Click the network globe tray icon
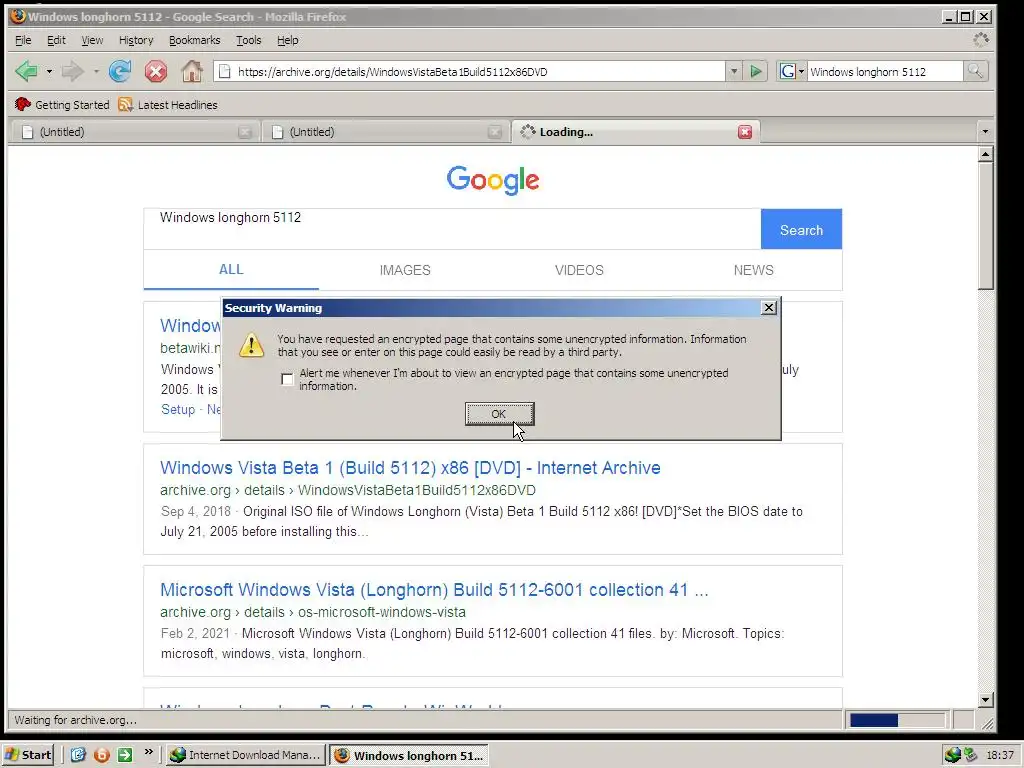The image size is (1024, 768). (x=953, y=755)
